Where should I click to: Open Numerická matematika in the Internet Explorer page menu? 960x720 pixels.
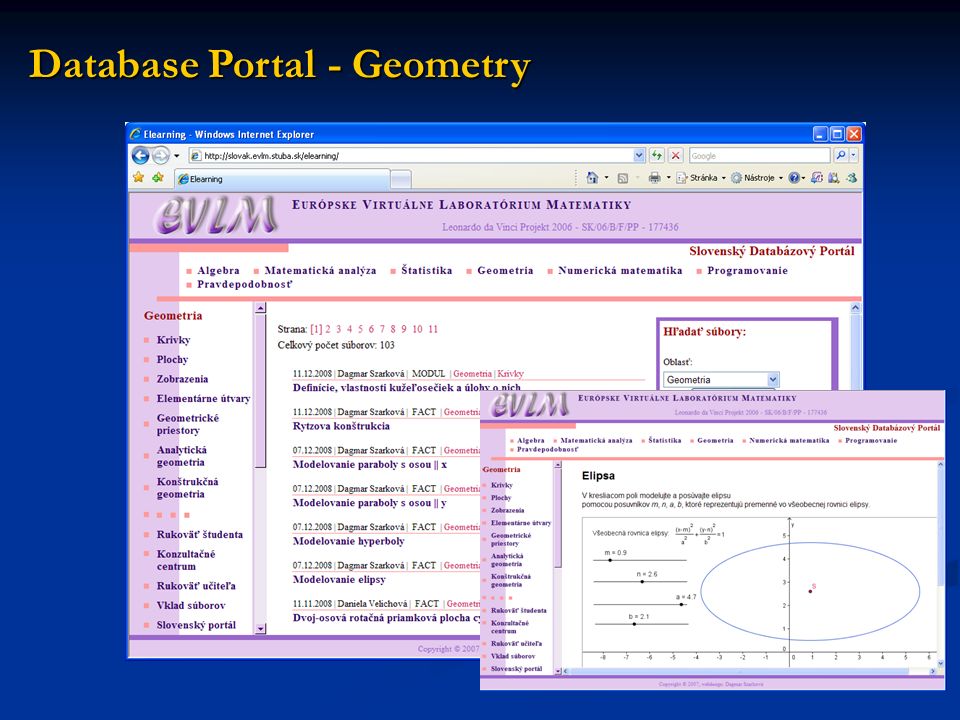tap(620, 271)
